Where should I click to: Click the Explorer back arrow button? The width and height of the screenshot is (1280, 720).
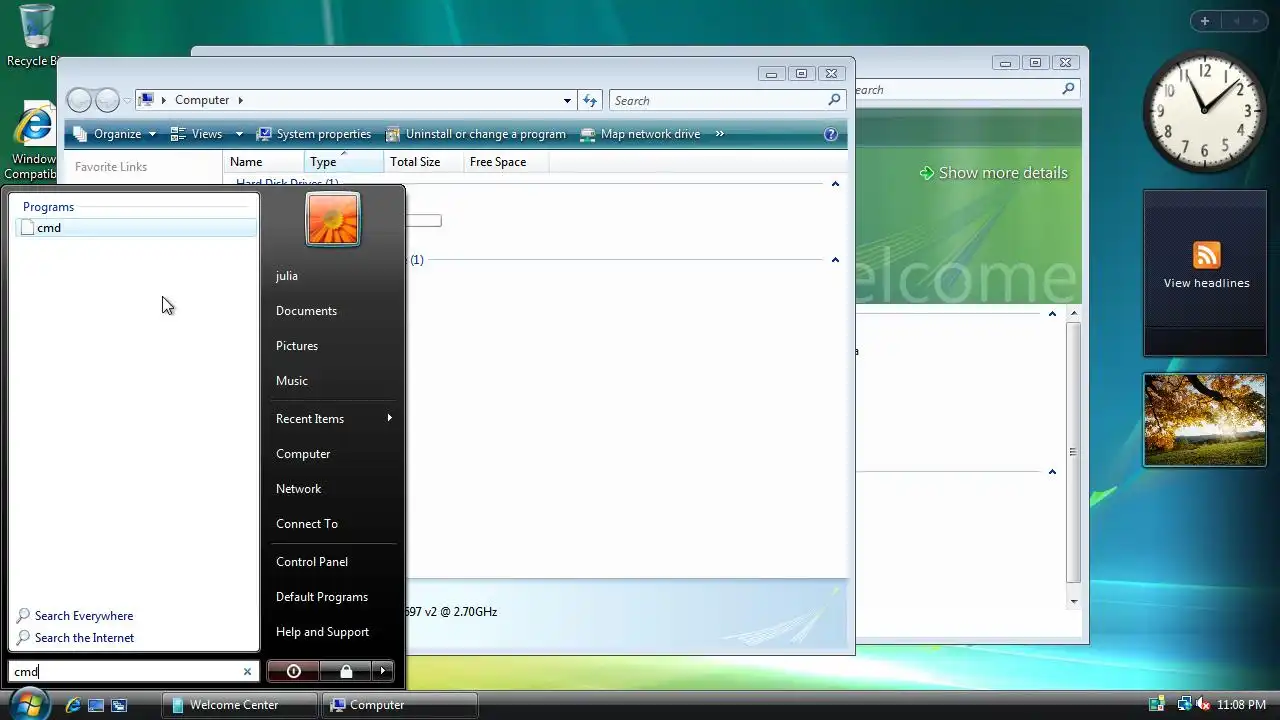point(80,100)
